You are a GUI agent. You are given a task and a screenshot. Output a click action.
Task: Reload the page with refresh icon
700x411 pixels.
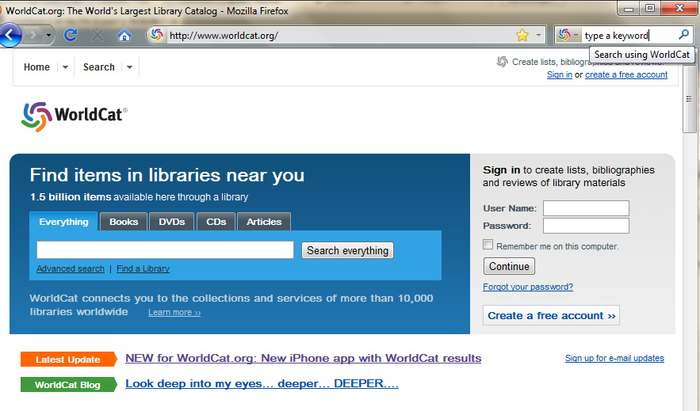point(70,35)
